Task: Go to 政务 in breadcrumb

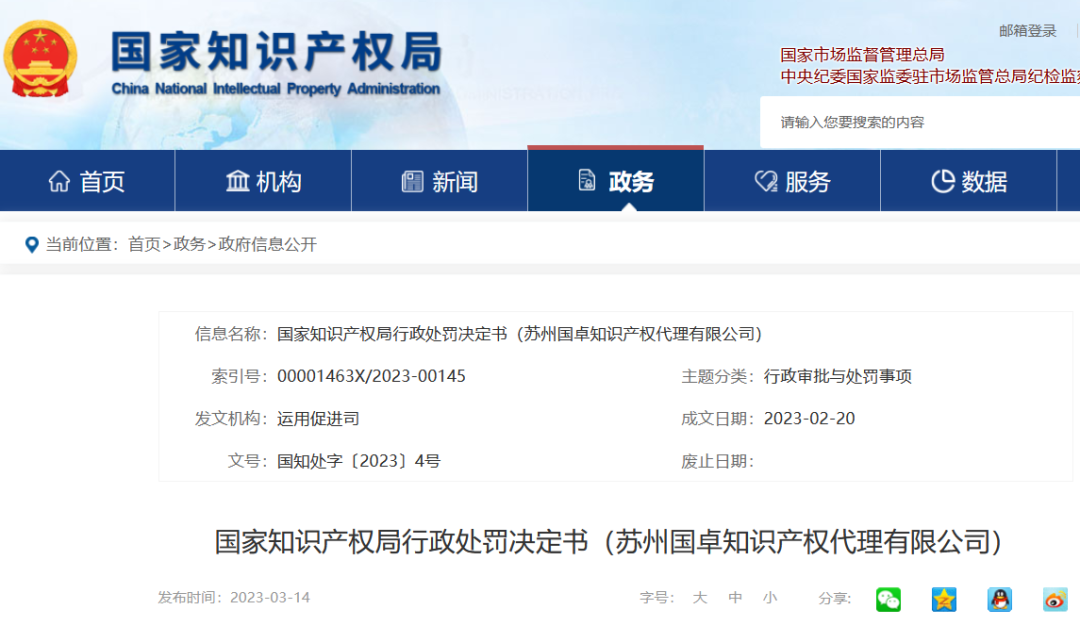Action: 189,244
